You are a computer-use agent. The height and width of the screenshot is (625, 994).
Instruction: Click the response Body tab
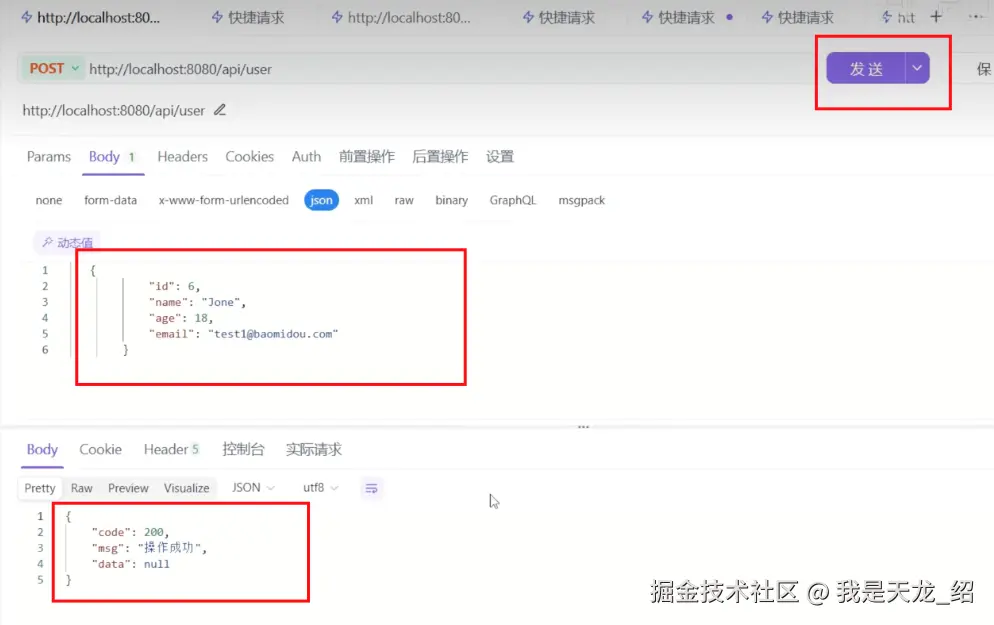(42, 449)
